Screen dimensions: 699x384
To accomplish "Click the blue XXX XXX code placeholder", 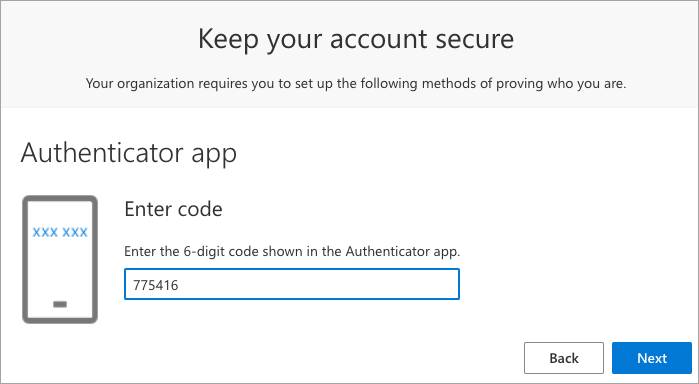I will [x=60, y=232].
